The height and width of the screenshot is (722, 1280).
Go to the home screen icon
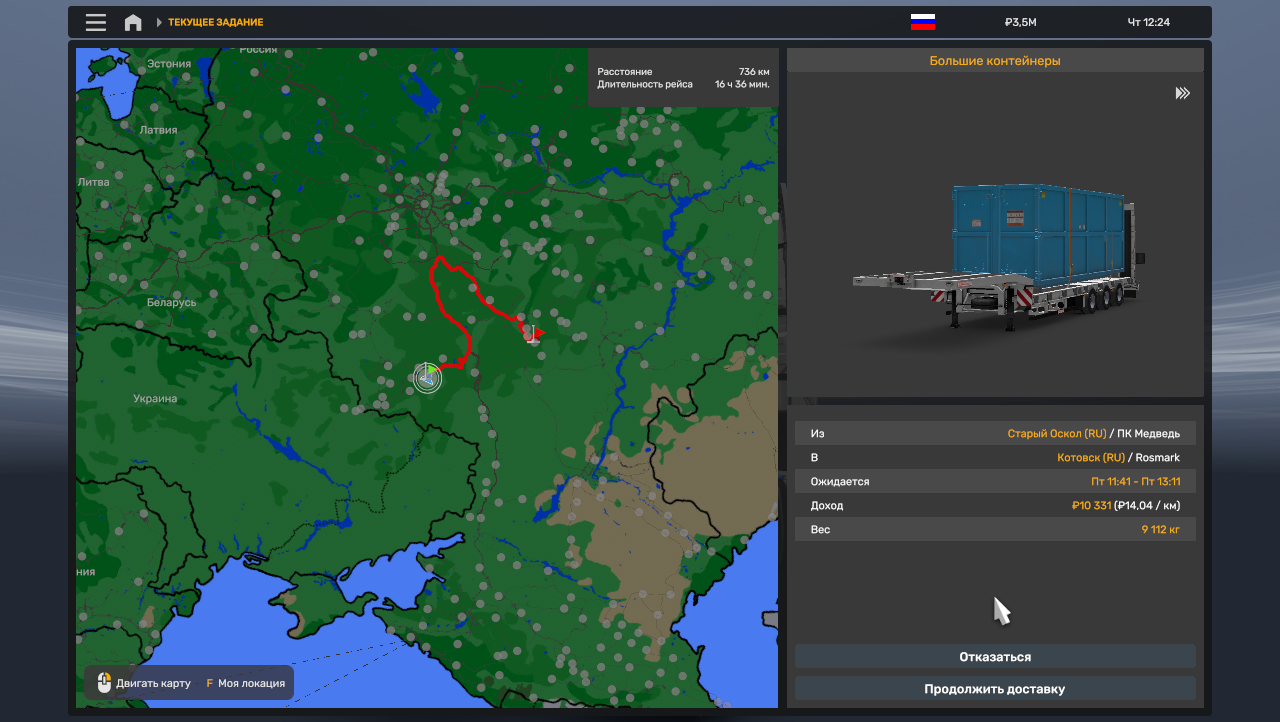133,22
